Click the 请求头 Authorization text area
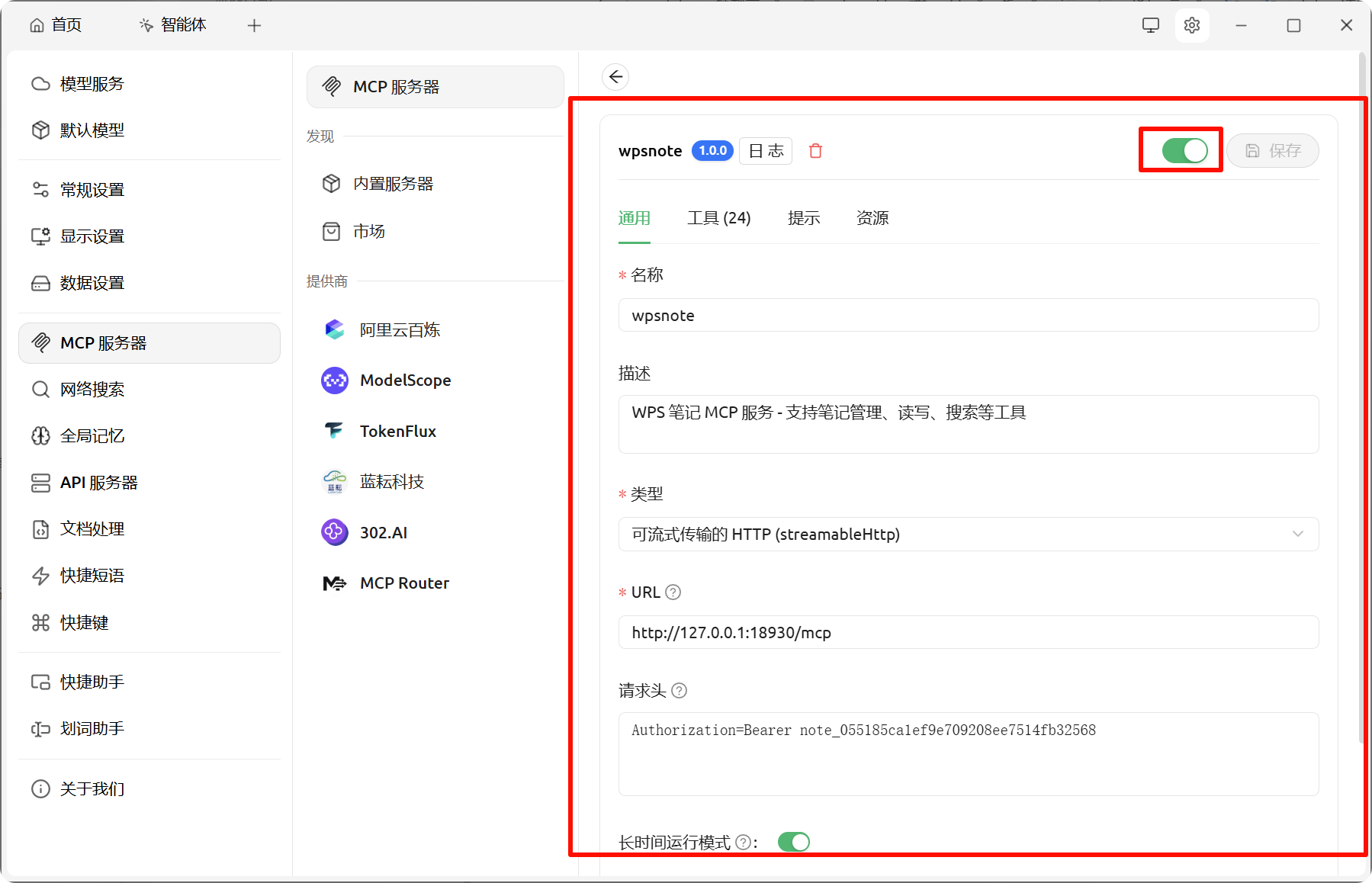1372x883 pixels. 969,754
